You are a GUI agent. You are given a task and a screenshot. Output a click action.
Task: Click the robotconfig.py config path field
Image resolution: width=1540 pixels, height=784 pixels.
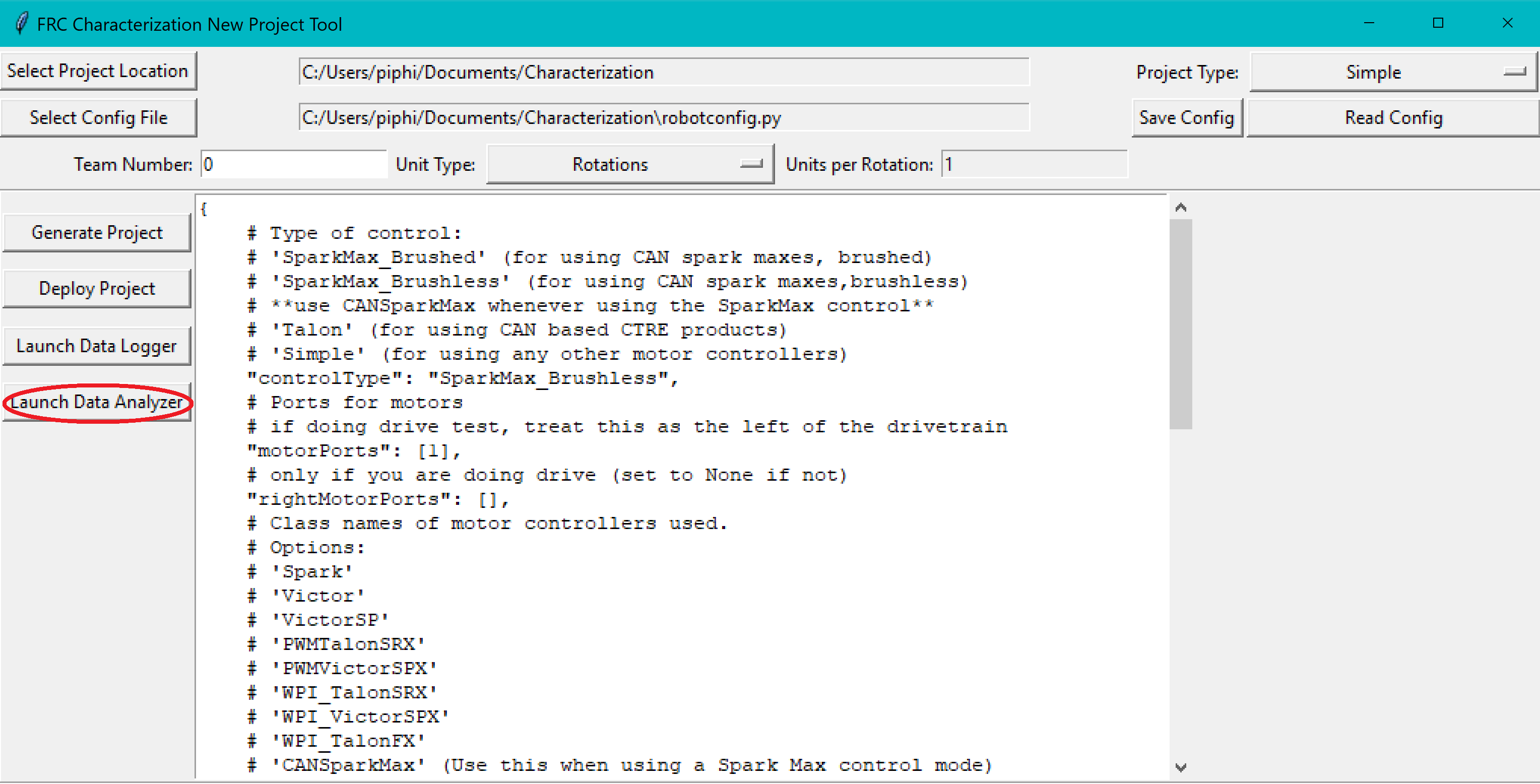click(664, 118)
